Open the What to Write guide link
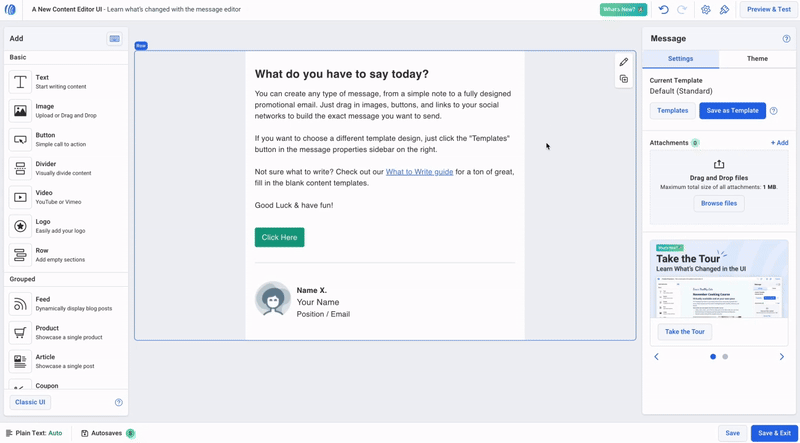This screenshot has width=800, height=443. 419,172
